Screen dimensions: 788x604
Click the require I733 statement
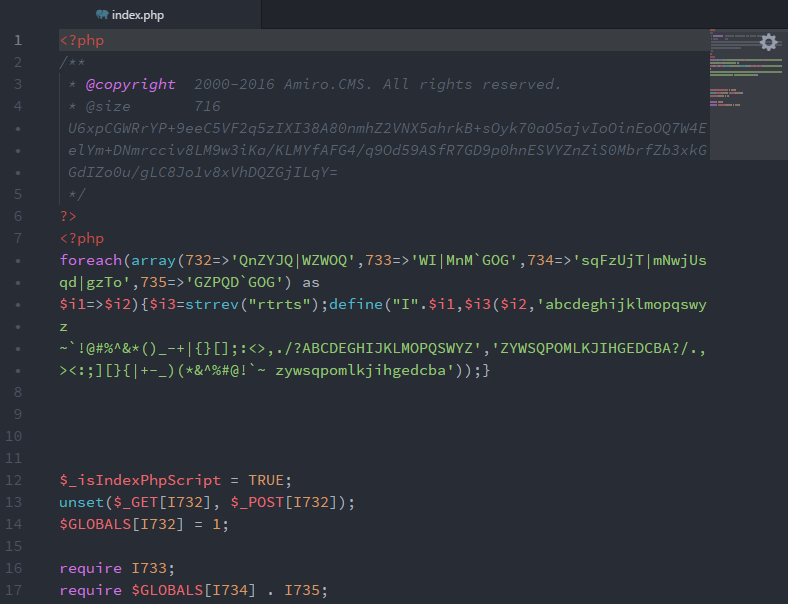tap(110, 567)
